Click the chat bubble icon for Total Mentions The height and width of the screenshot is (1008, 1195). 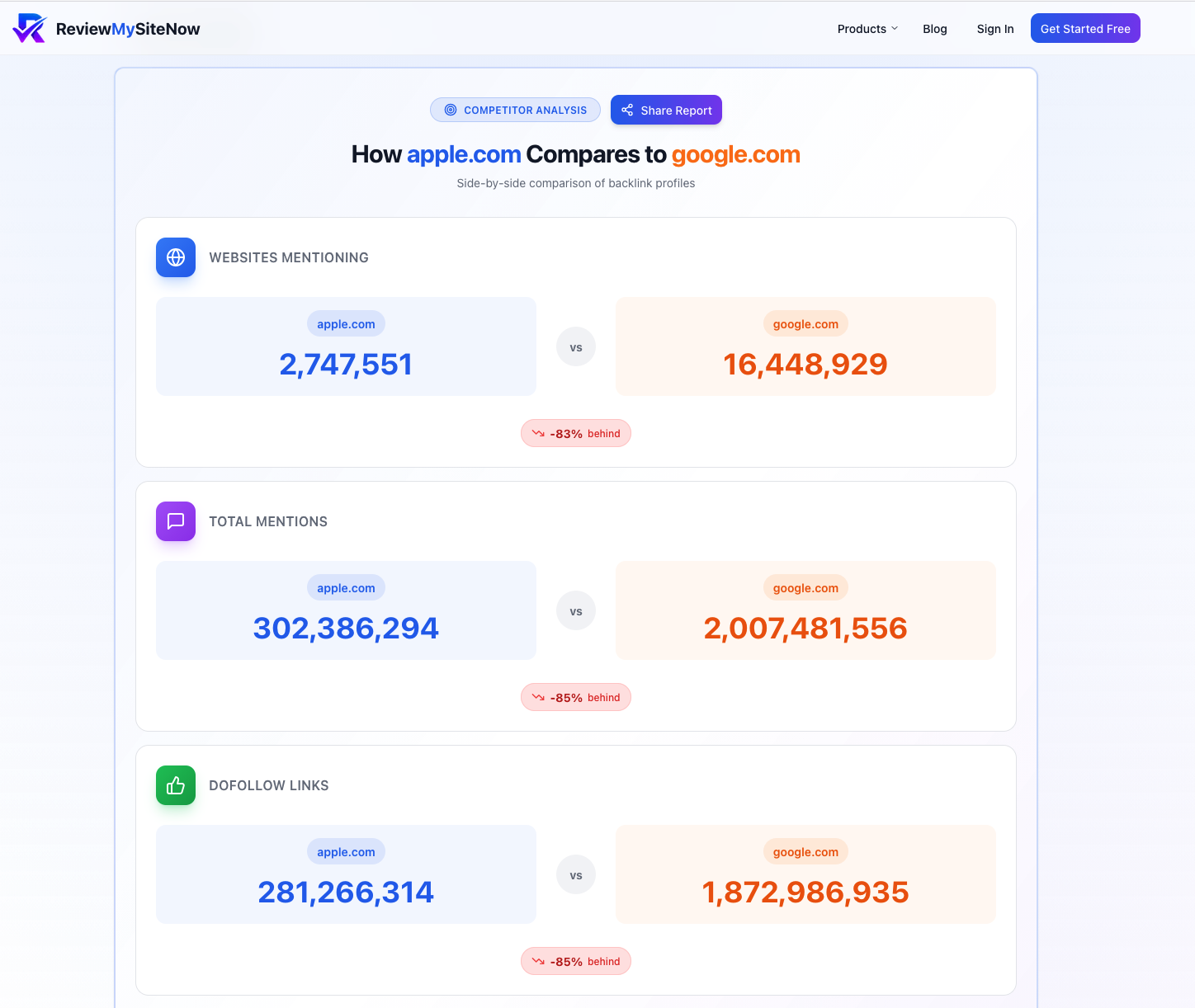176,521
